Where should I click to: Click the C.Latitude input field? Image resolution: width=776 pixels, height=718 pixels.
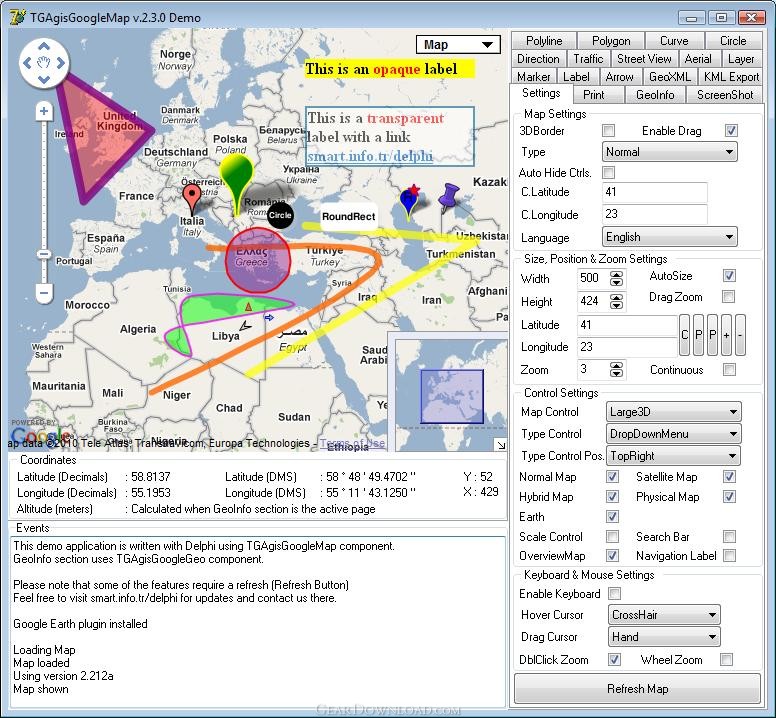click(654, 192)
